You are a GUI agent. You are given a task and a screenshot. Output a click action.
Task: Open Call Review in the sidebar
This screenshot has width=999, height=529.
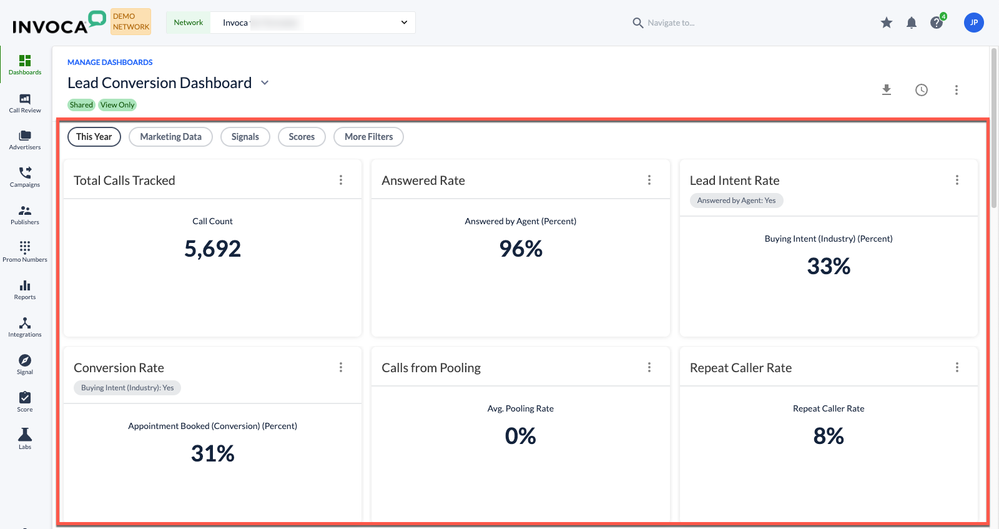[x=25, y=103]
